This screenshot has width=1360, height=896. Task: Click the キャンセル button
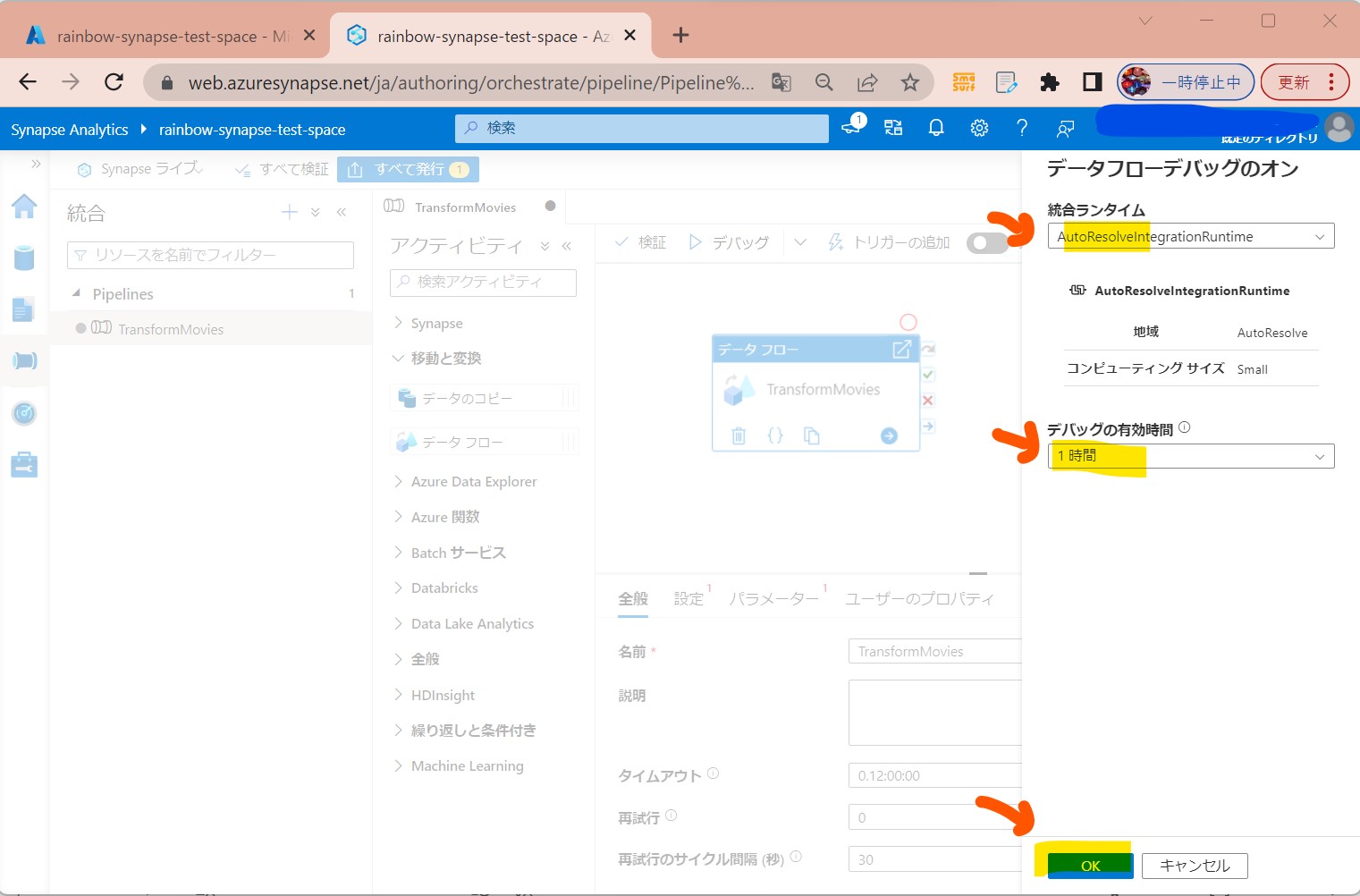coord(1195,866)
